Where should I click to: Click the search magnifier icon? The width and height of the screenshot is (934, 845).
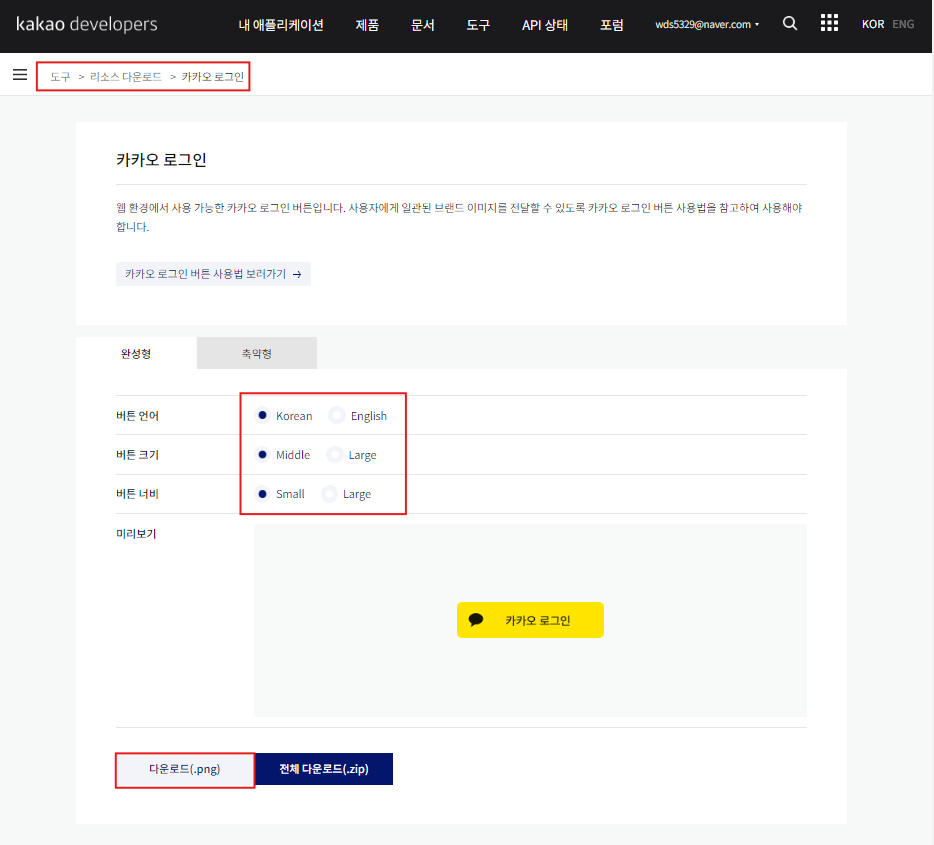click(790, 23)
